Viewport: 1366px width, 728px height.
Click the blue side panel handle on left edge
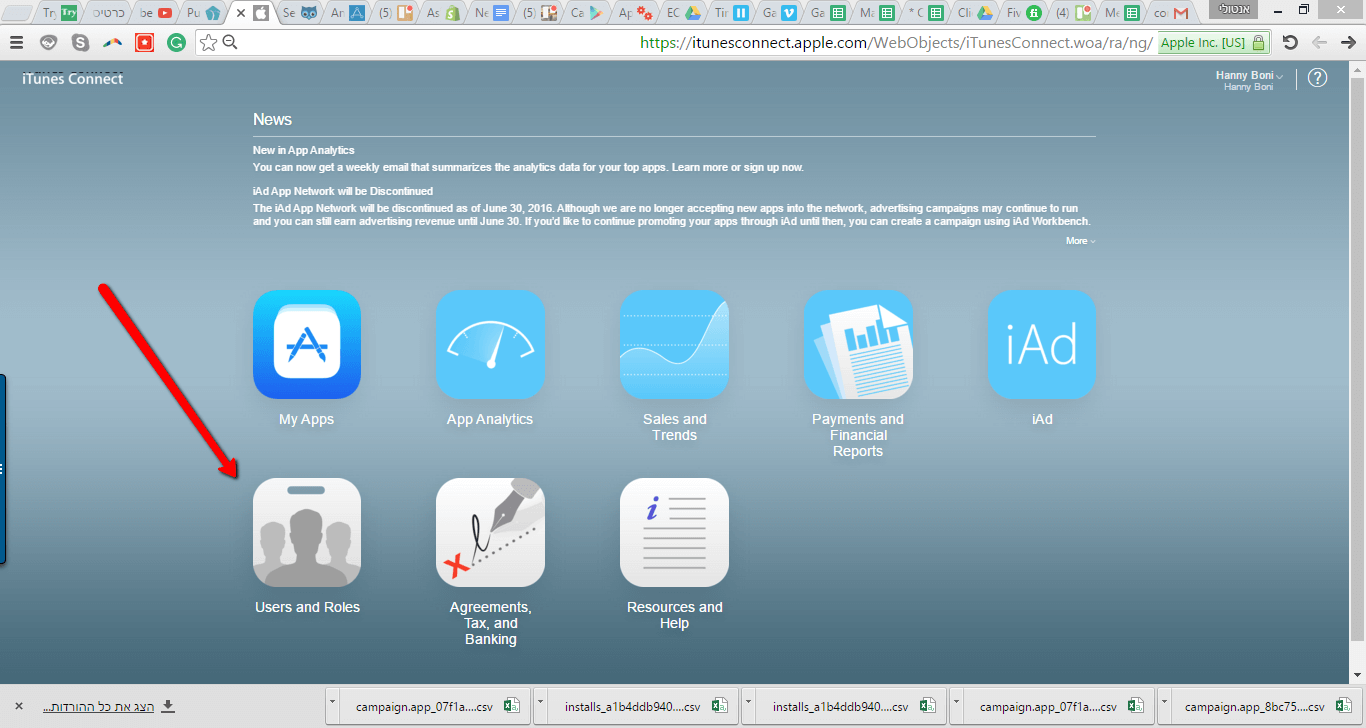pyautogui.click(x=3, y=469)
